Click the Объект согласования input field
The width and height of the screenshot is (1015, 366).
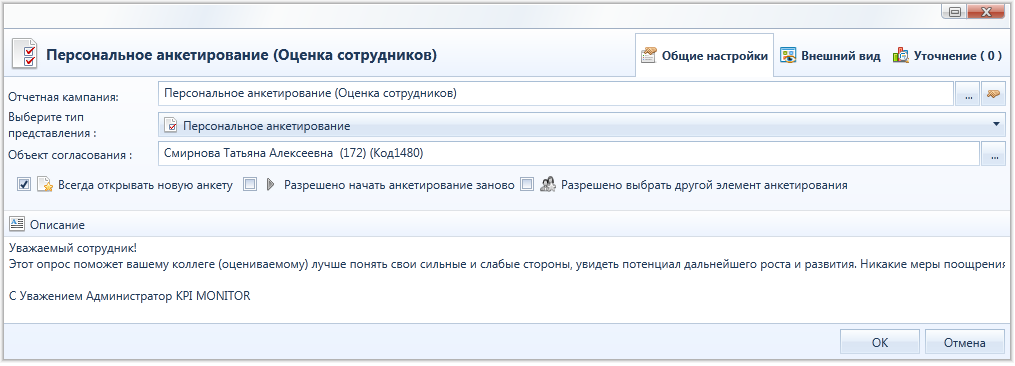(x=568, y=154)
